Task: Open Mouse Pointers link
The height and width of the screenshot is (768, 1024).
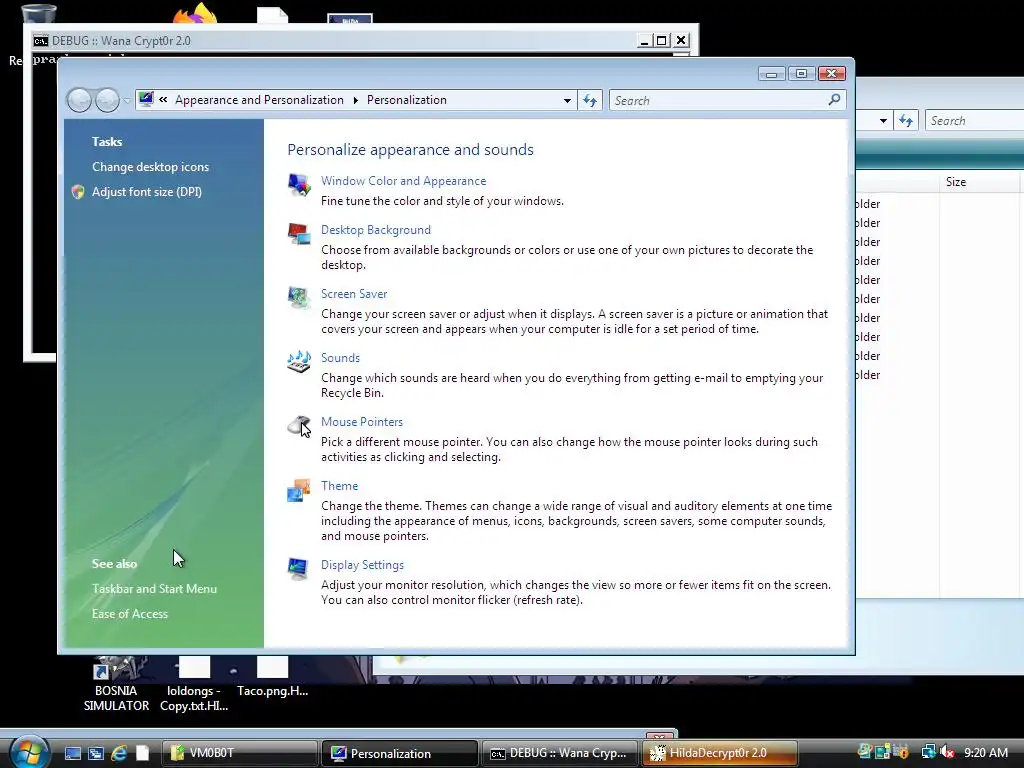Action: (362, 422)
